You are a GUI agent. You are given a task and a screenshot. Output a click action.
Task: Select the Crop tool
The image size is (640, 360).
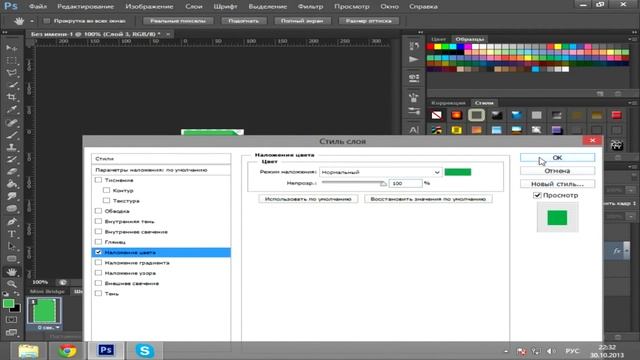11,97
